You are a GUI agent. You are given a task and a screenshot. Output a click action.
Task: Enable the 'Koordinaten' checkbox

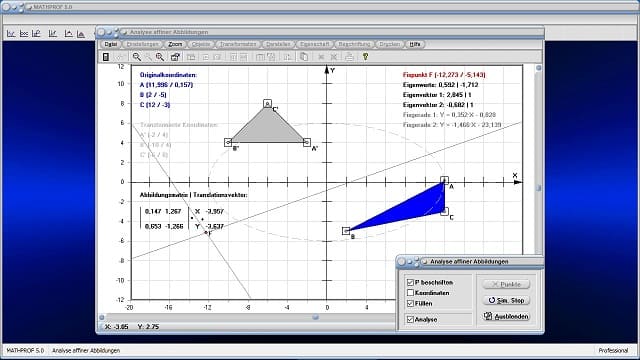[x=411, y=293]
